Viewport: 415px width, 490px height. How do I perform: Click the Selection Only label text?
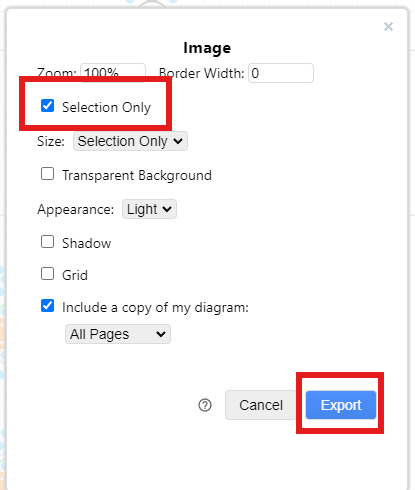coord(106,107)
